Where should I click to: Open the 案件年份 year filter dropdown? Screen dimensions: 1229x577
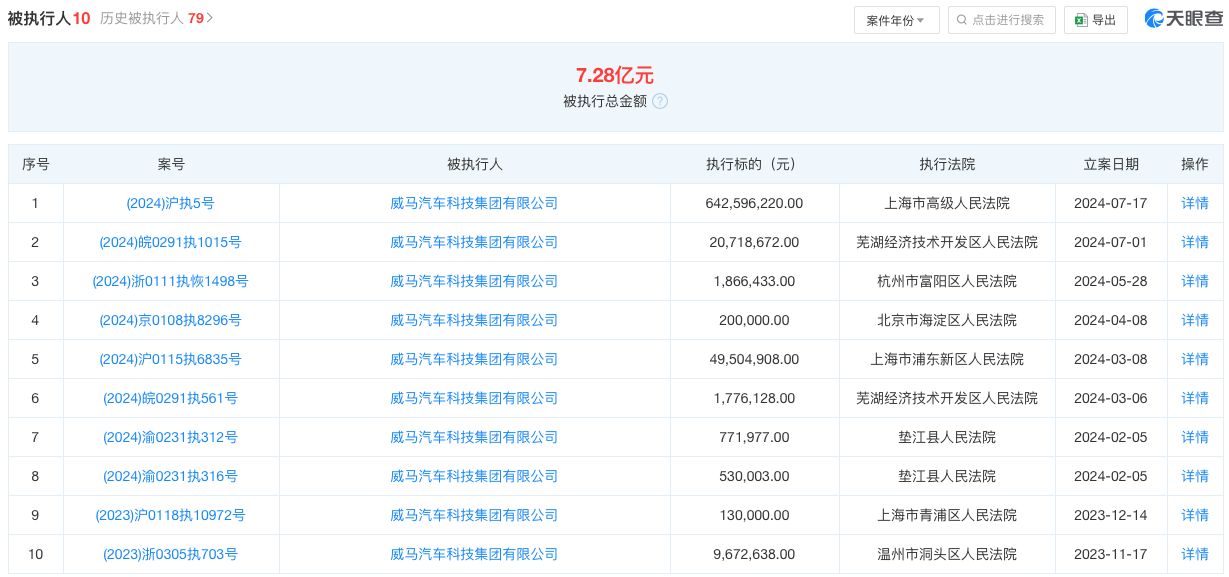coord(896,20)
